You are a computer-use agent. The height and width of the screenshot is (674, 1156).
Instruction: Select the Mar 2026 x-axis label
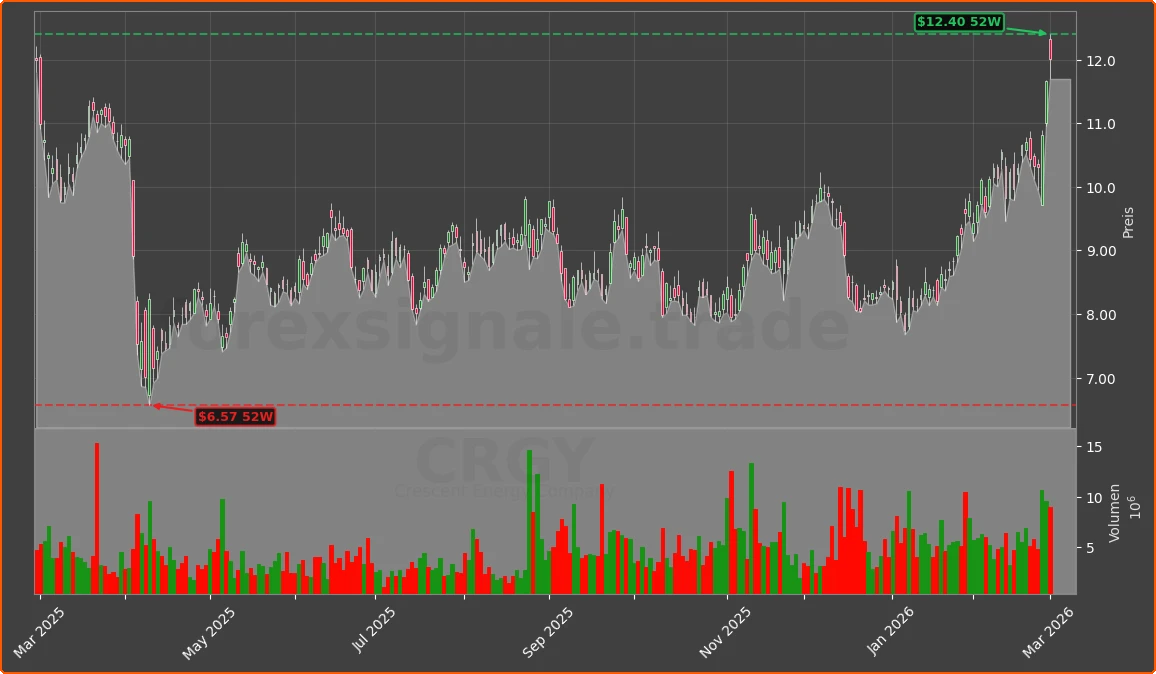pos(1049,632)
